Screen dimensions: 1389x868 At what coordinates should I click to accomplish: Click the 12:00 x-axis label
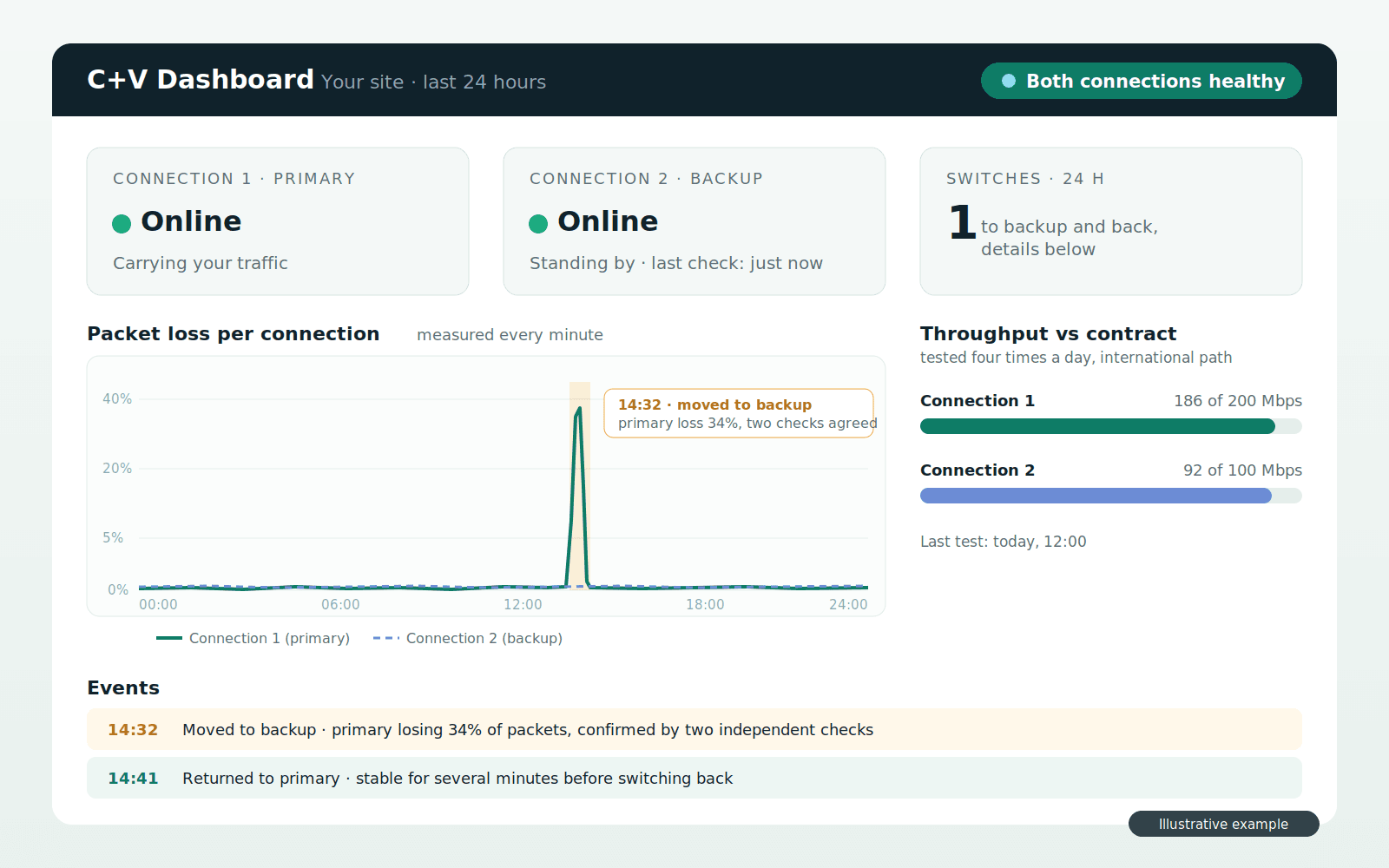[523, 605]
